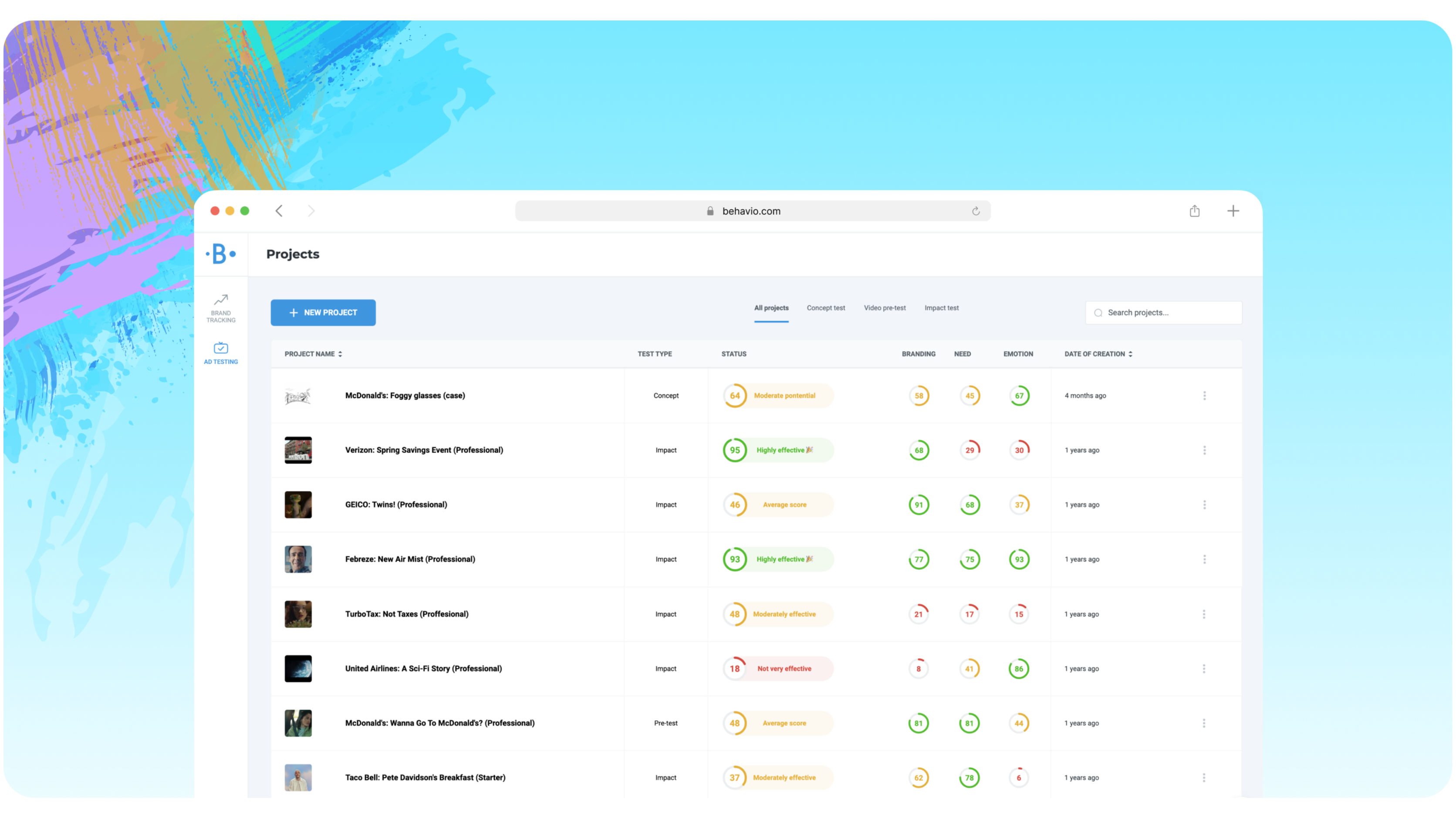The width and height of the screenshot is (1456, 819).
Task: Open the three-dot menu for Febreze: New Air Mist
Action: pyautogui.click(x=1205, y=559)
